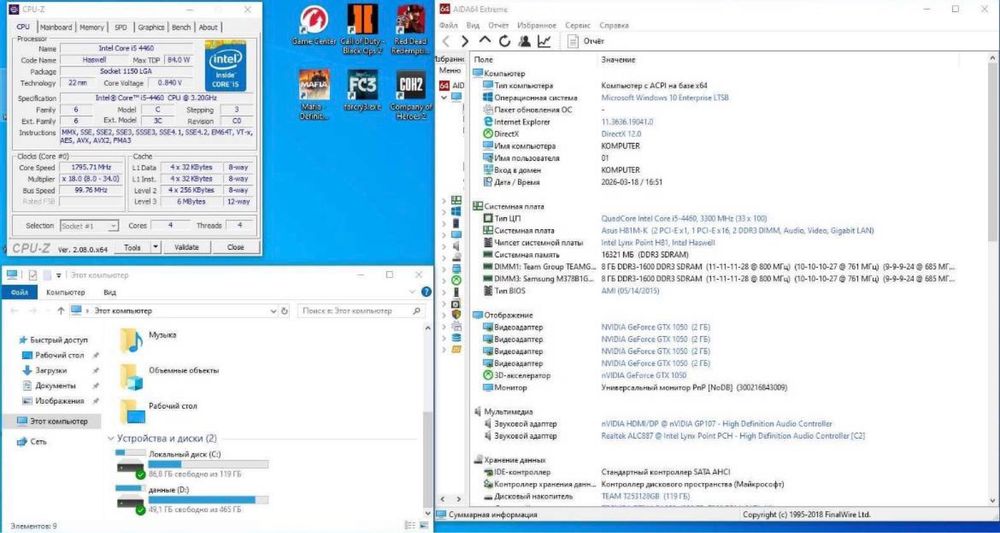Viewport: 1000px width, 533px height.
Task: Click CPU-Z Close button
Action: pos(235,247)
